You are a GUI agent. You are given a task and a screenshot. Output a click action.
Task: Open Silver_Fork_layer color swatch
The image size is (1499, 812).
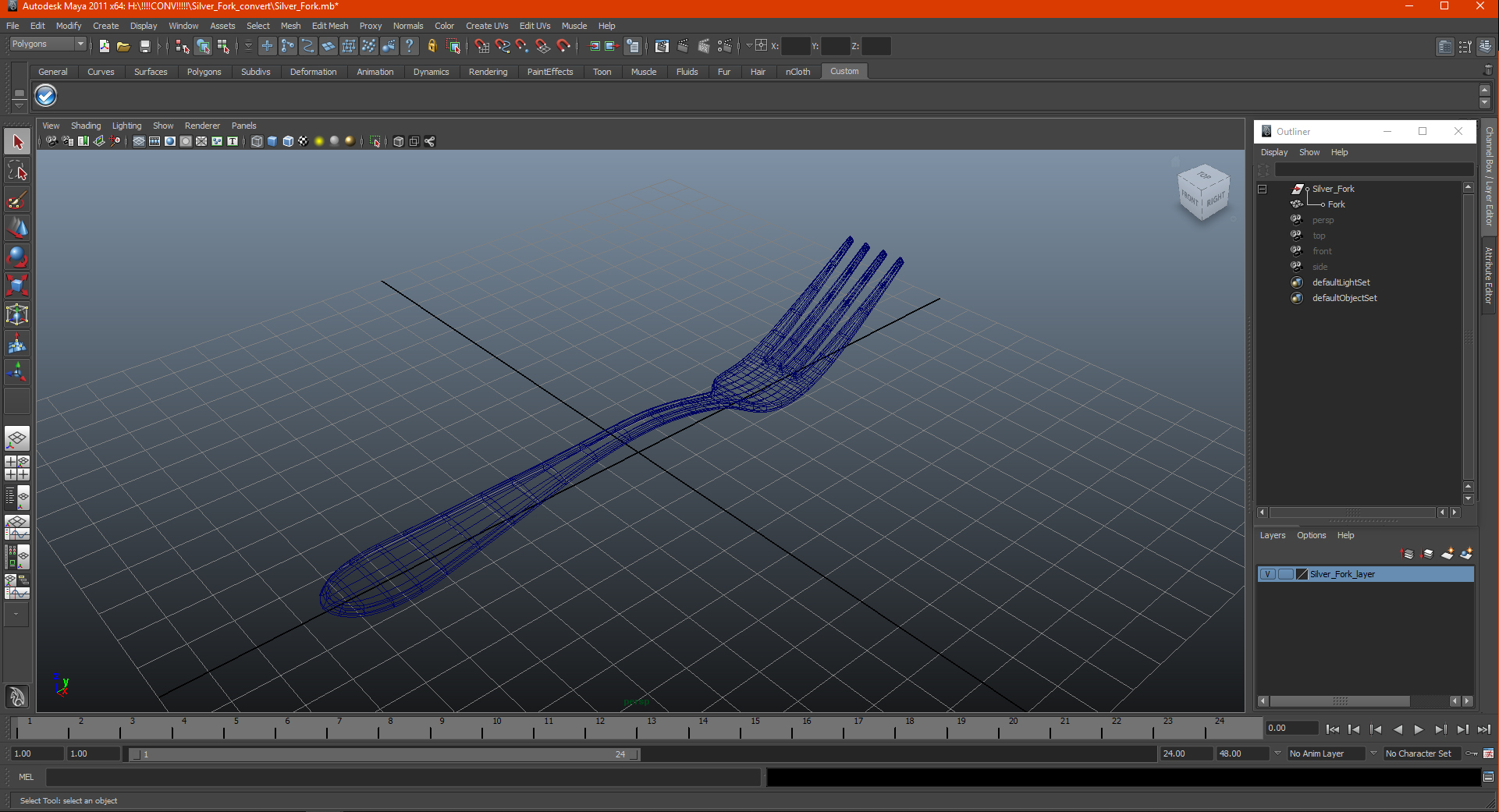[x=1302, y=574]
